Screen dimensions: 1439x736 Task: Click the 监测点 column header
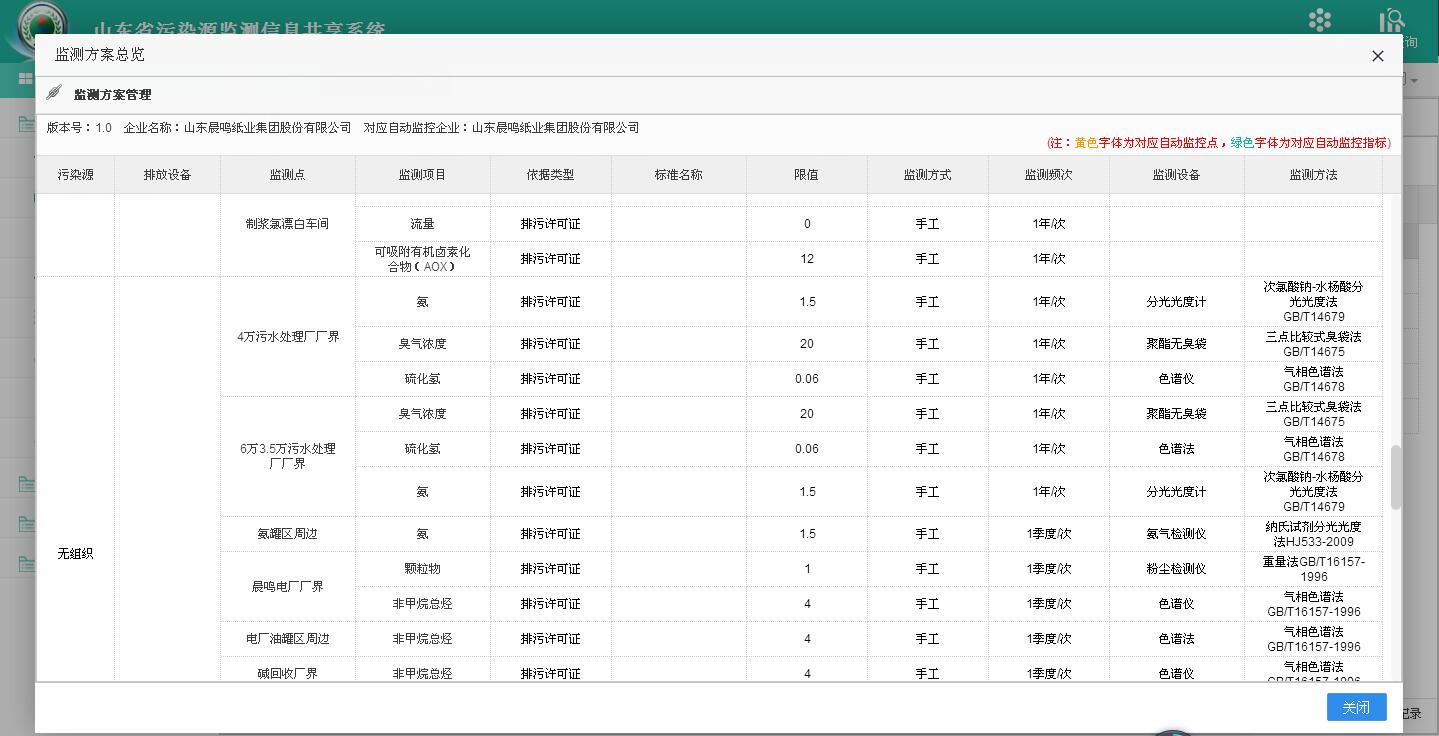tap(287, 175)
